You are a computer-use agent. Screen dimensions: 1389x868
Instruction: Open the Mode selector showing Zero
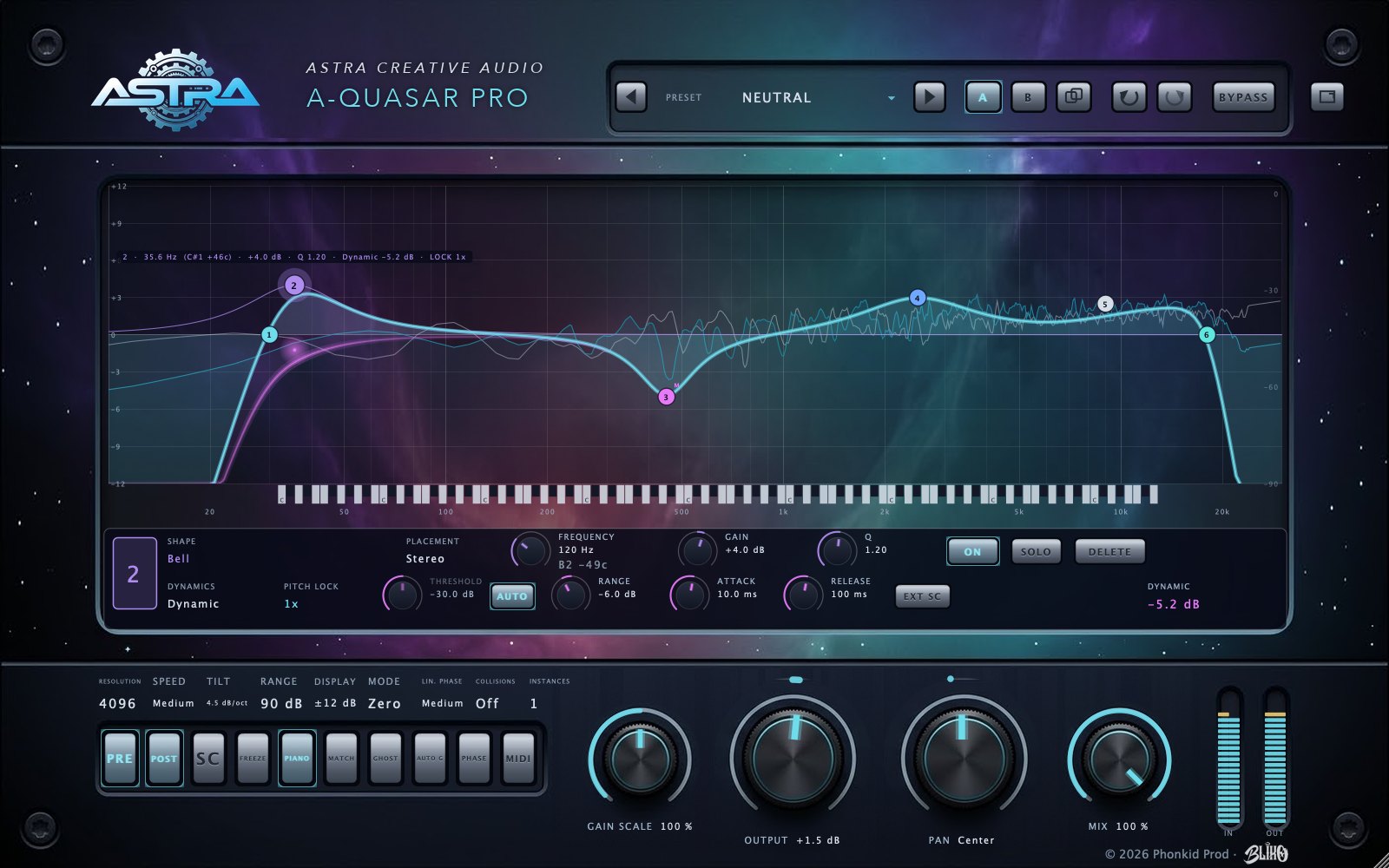pos(385,703)
